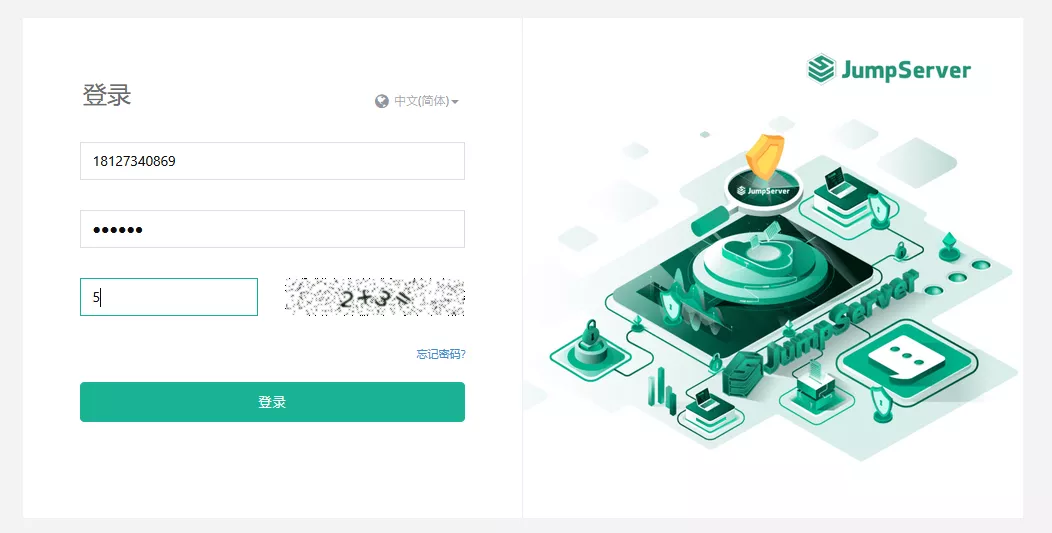Click the captcha answer box containing 5

click(168, 297)
